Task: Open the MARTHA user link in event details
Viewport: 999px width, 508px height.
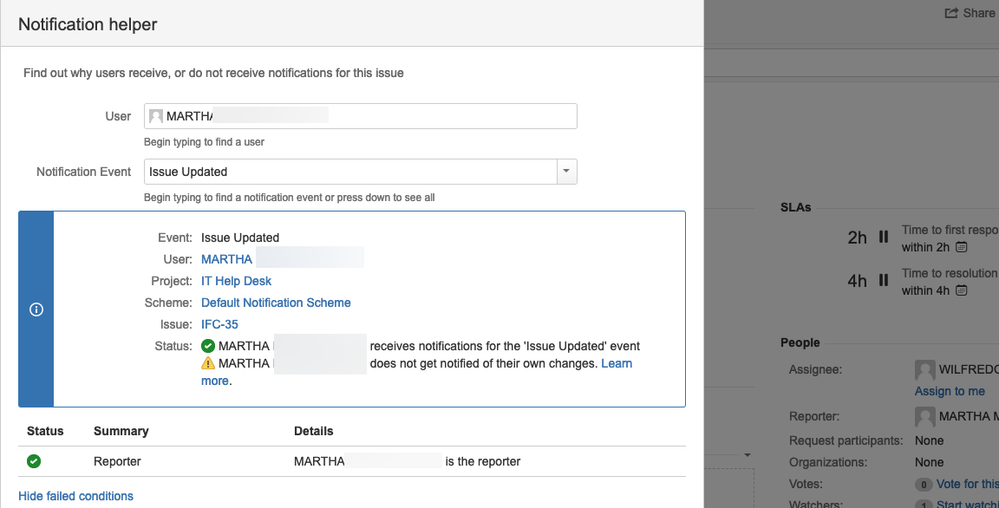Action: (227, 259)
